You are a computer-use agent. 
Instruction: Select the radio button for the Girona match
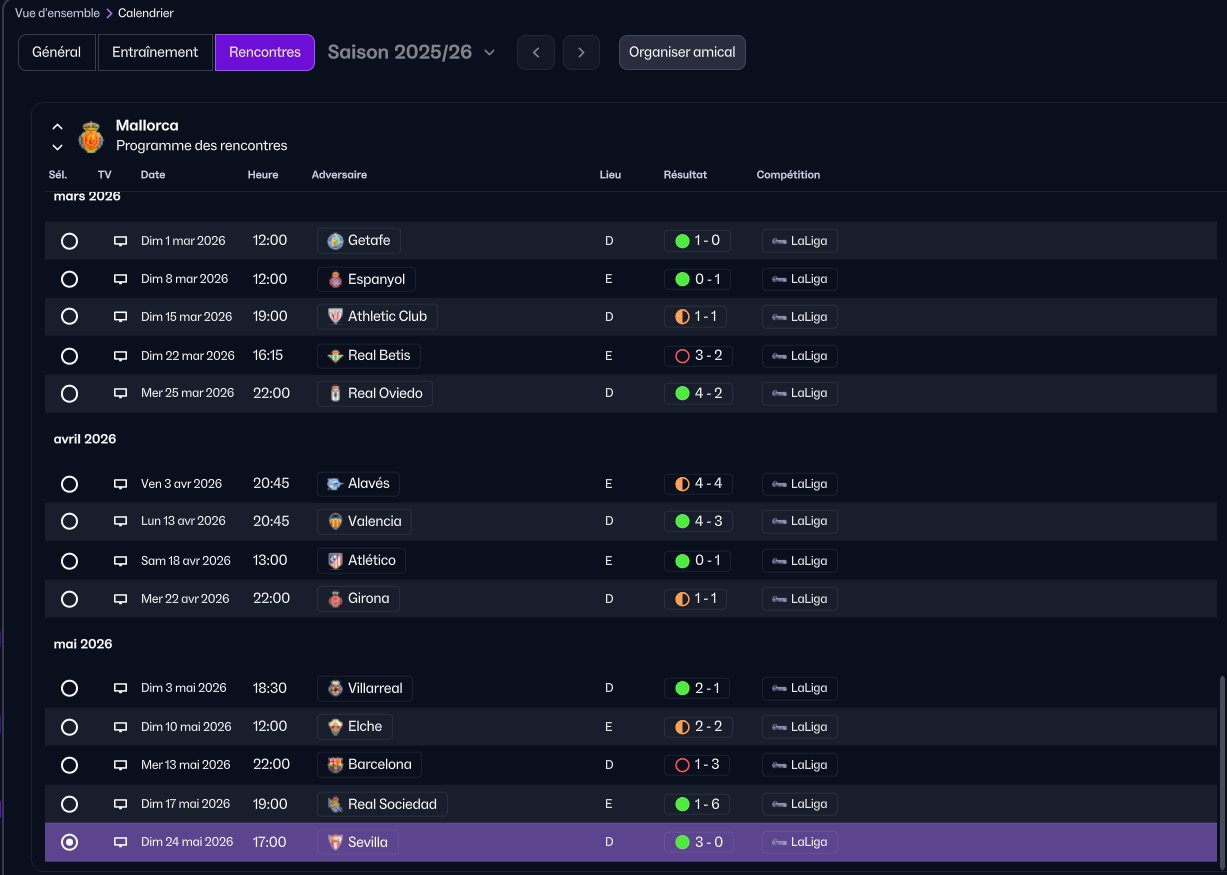(69, 599)
